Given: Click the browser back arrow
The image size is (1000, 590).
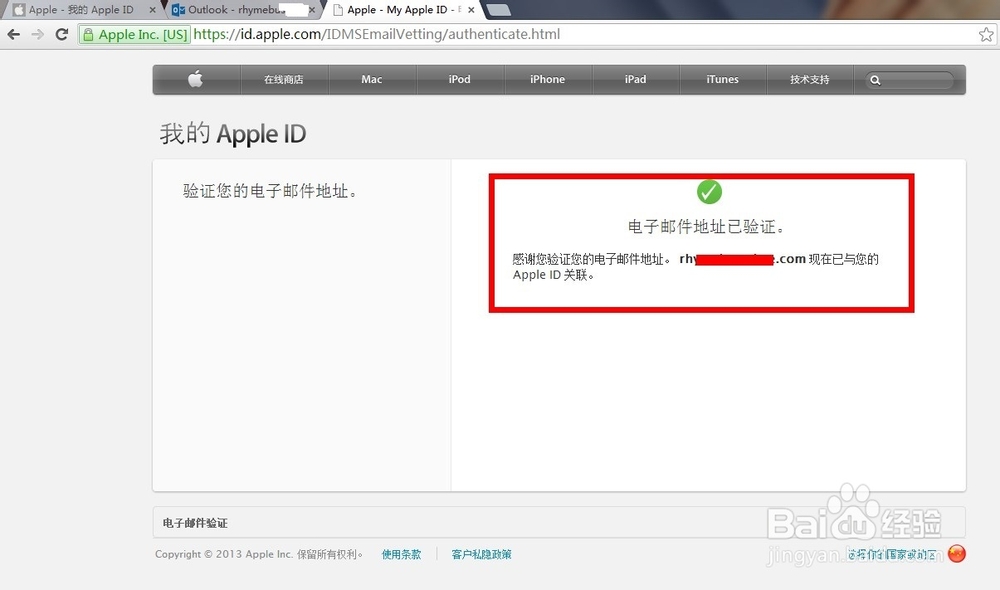Looking at the screenshot, I should (13, 34).
